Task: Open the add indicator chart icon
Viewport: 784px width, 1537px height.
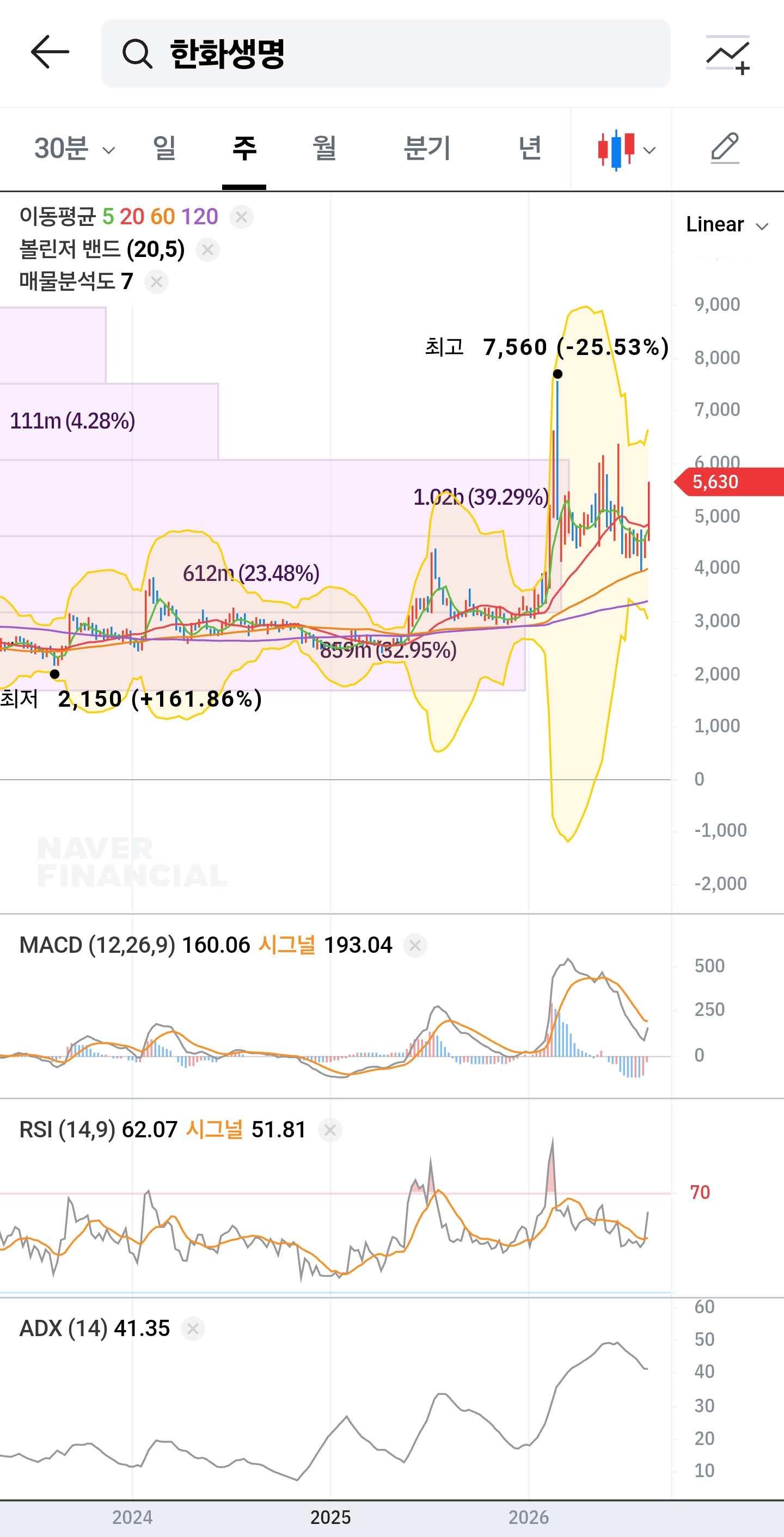Action: pos(727,55)
